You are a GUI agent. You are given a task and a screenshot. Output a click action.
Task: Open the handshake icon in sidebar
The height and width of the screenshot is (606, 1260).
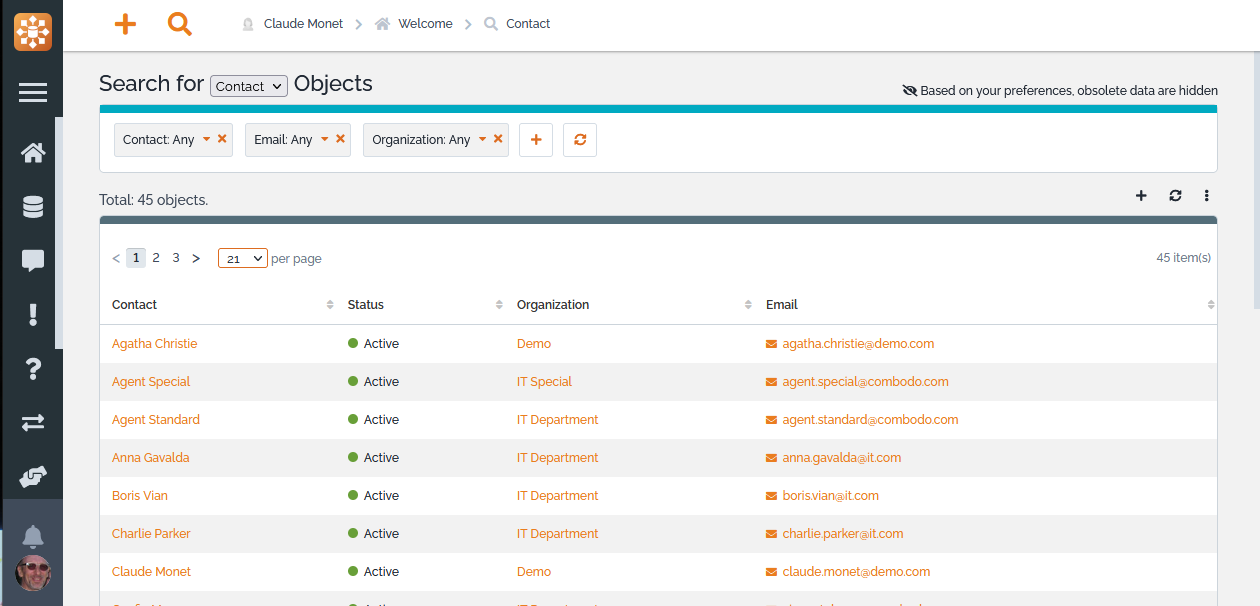tap(33, 478)
